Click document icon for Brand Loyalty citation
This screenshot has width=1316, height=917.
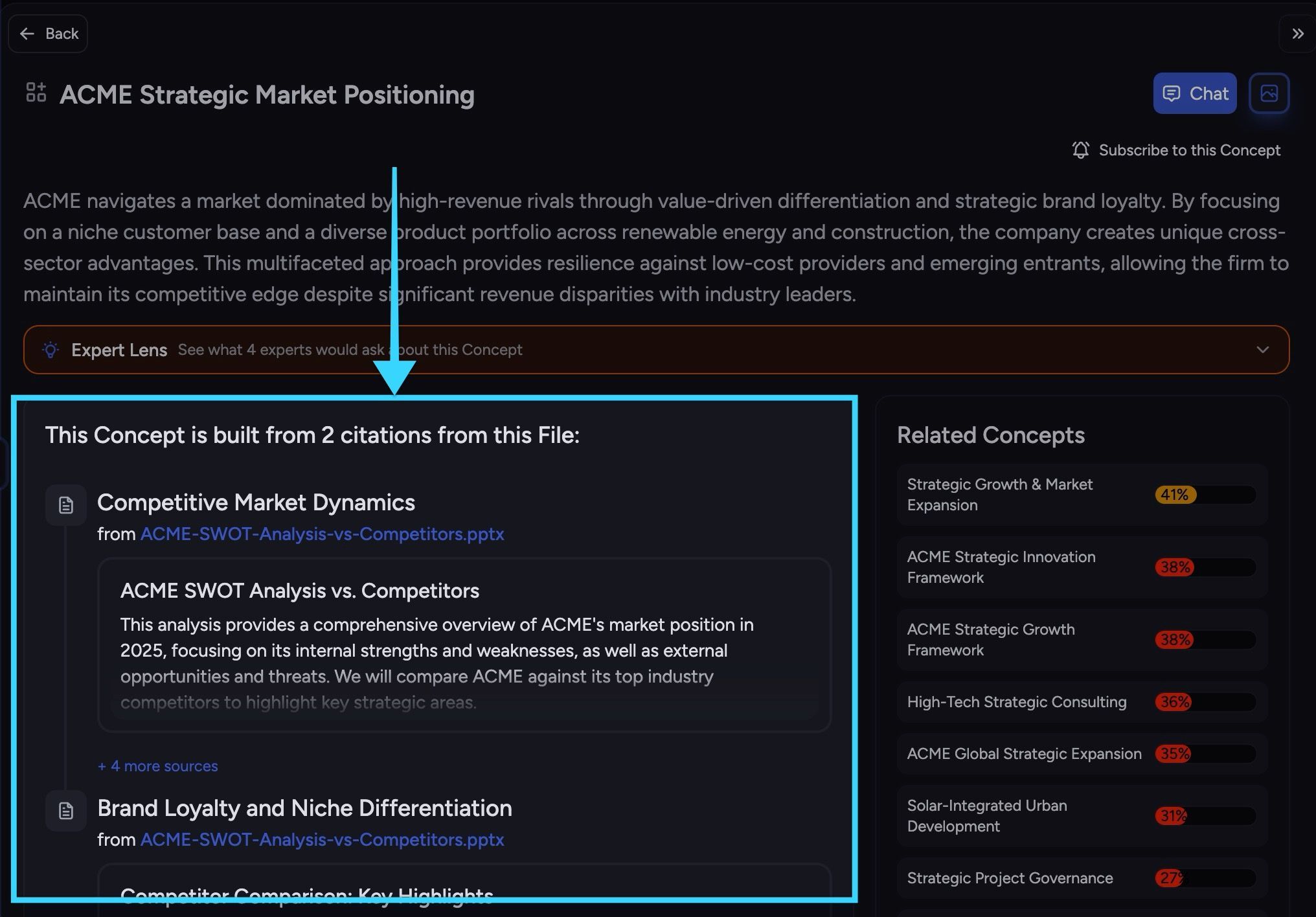click(66, 811)
